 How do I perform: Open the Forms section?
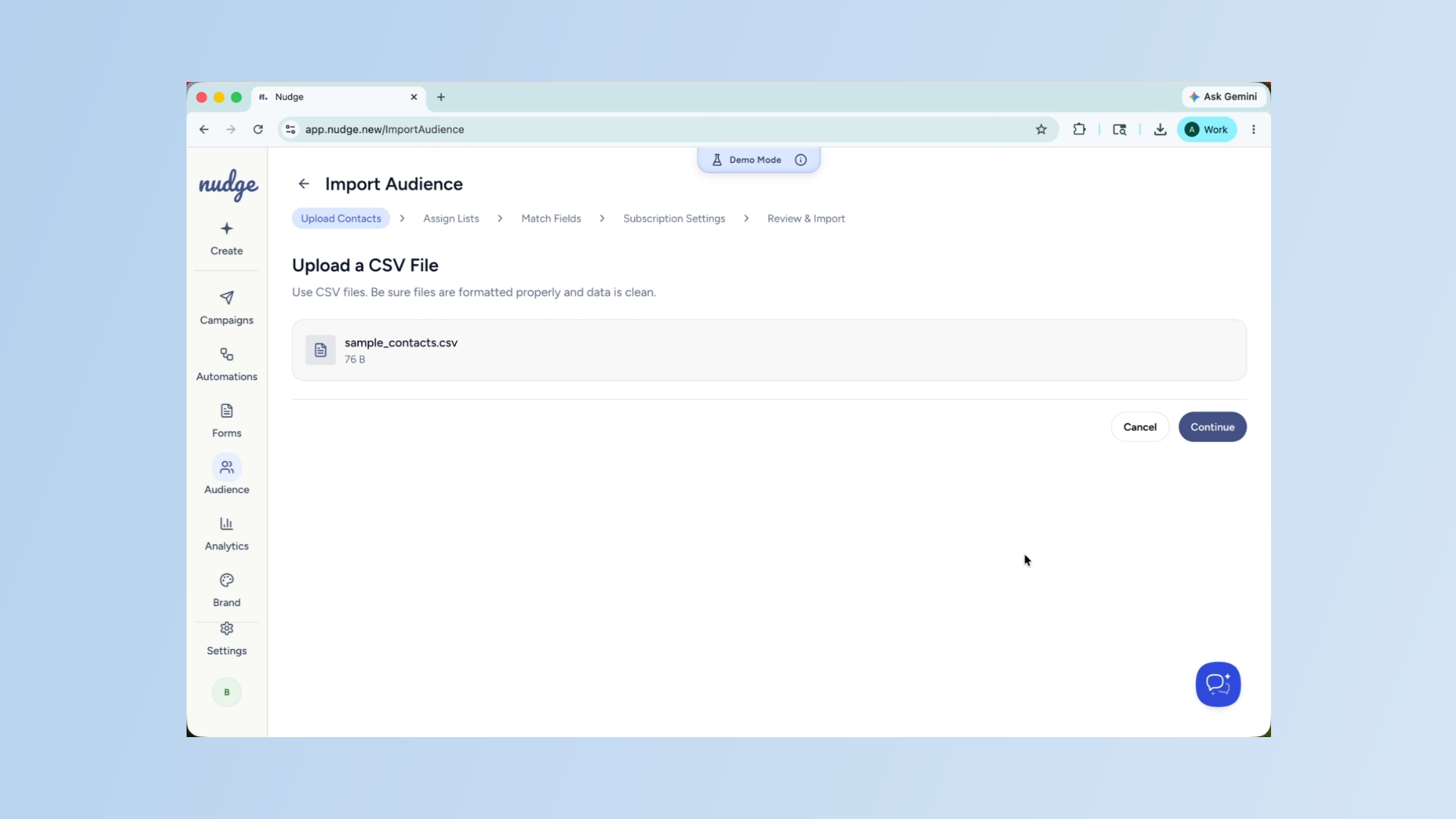point(227,421)
